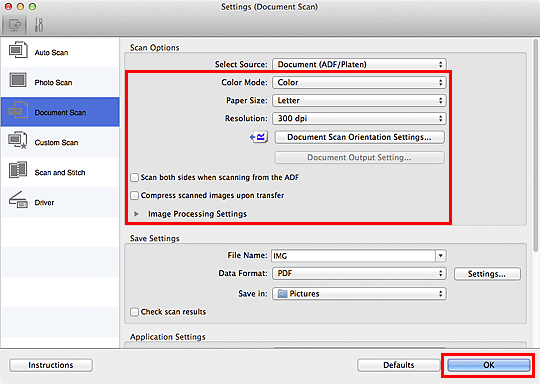The image size is (540, 384).
Task: Close the Settings window with red button
Action: pyautogui.click(x=9, y=7)
